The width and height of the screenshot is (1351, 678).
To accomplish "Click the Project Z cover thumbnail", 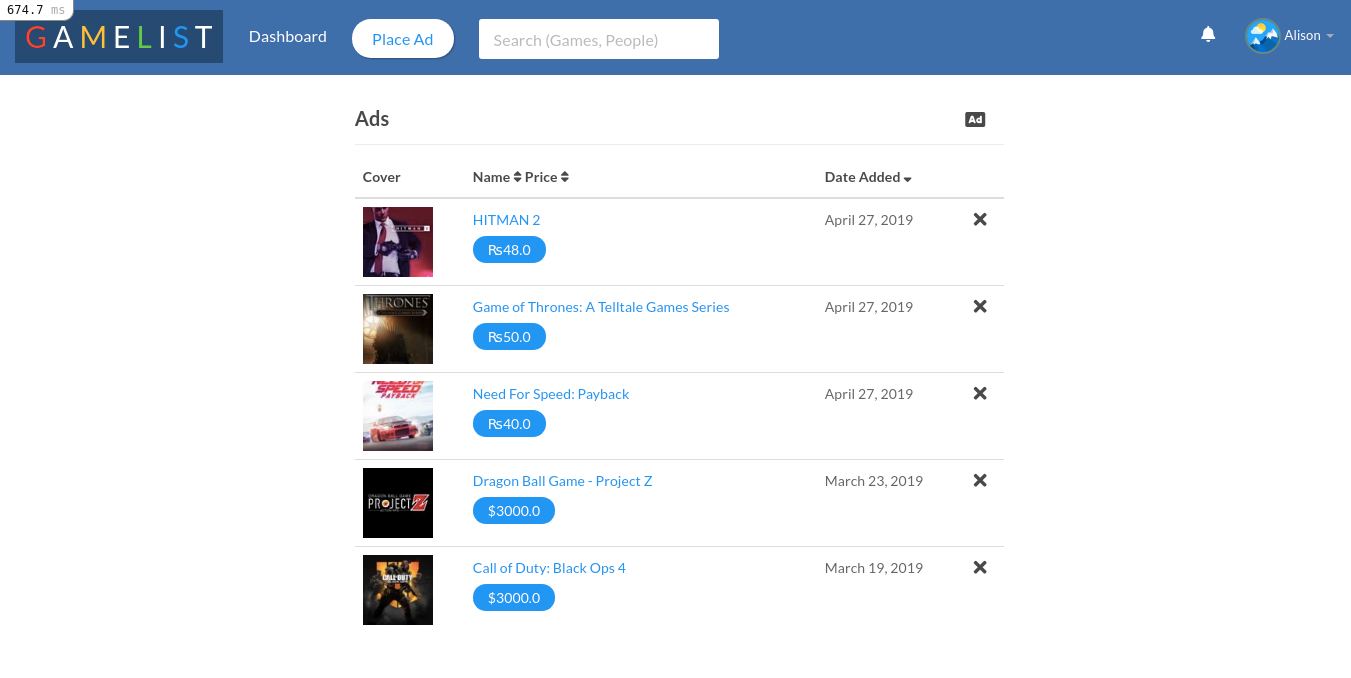I will (x=398, y=503).
